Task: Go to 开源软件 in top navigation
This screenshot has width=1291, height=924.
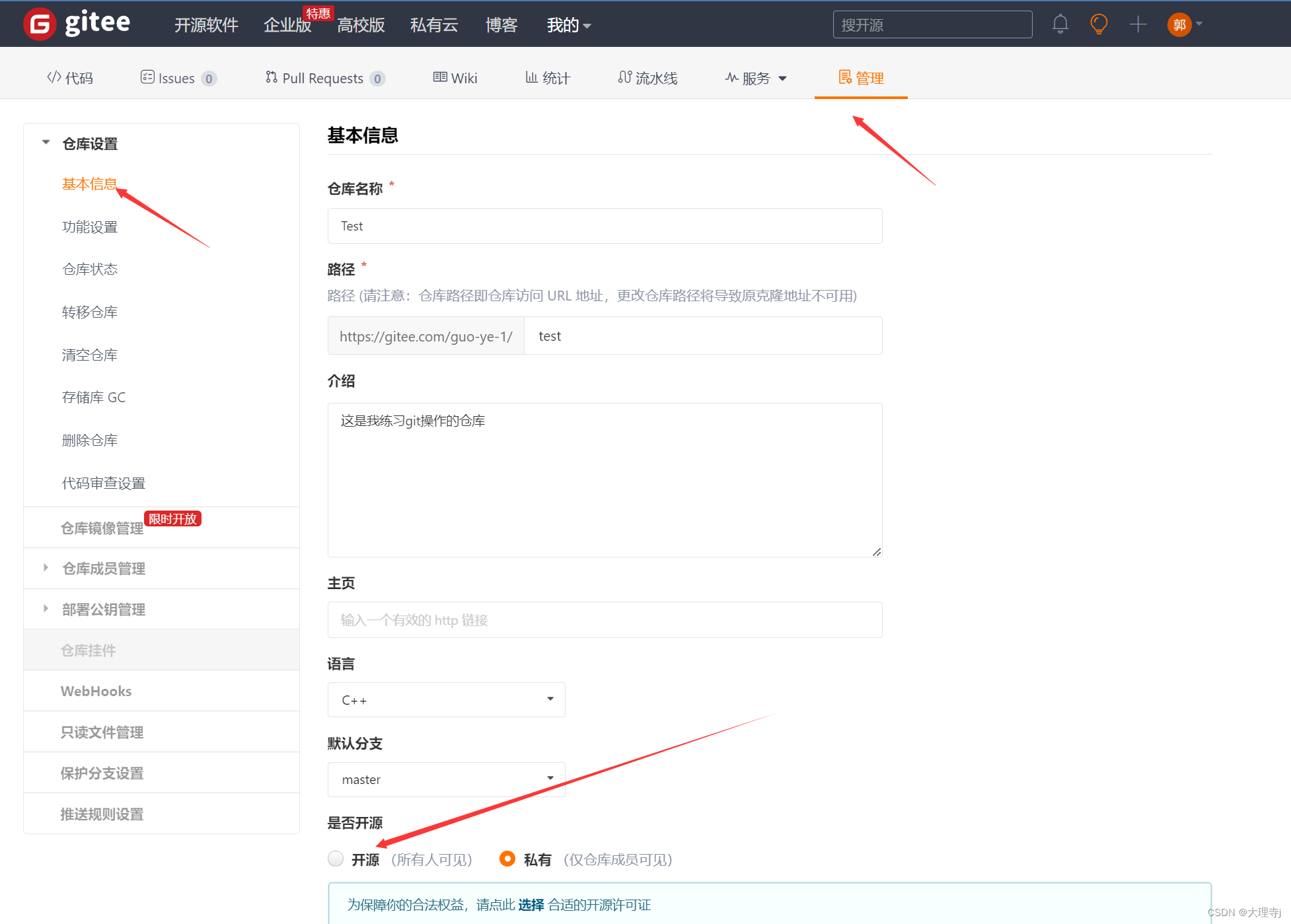Action: (206, 25)
